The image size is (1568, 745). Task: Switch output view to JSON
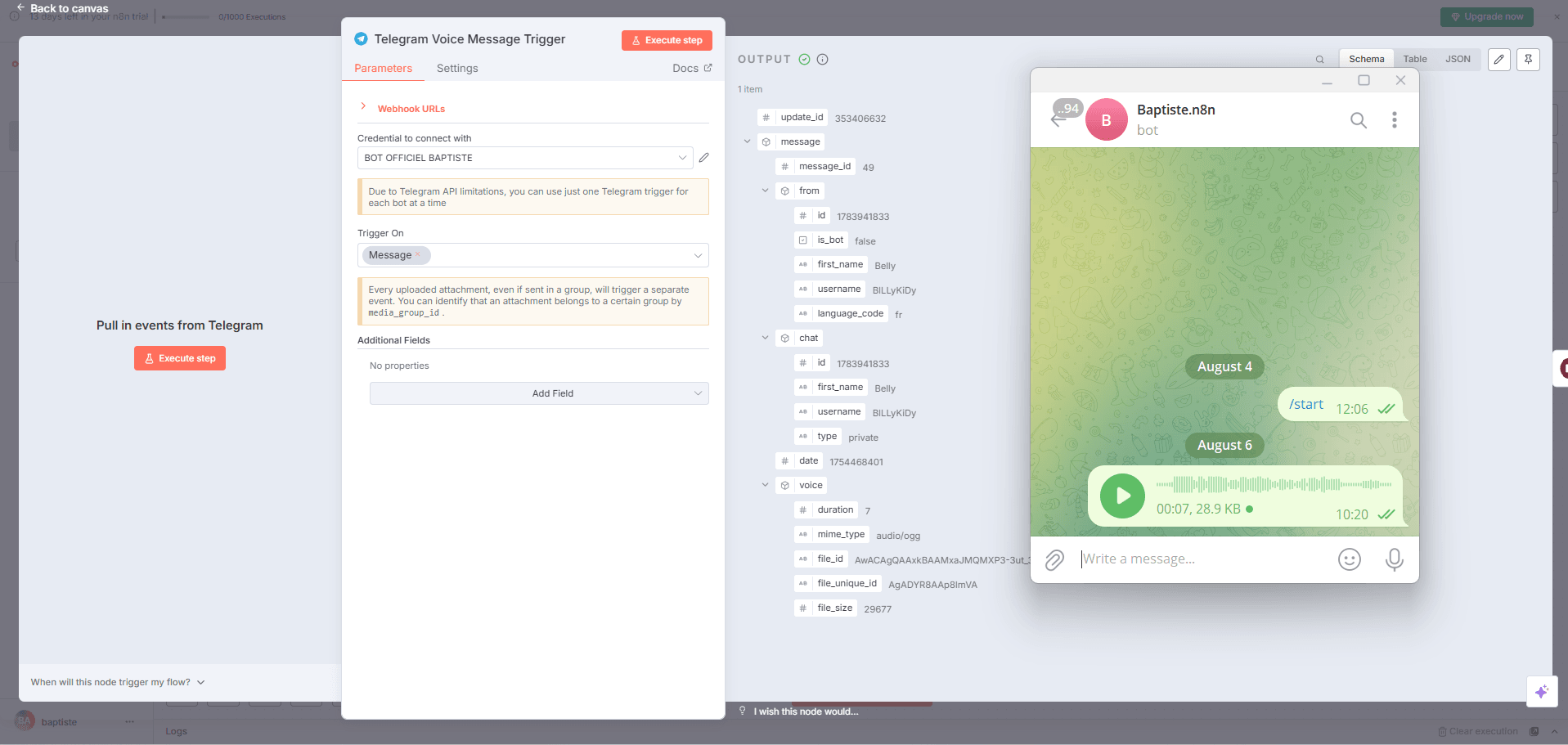click(x=1458, y=59)
